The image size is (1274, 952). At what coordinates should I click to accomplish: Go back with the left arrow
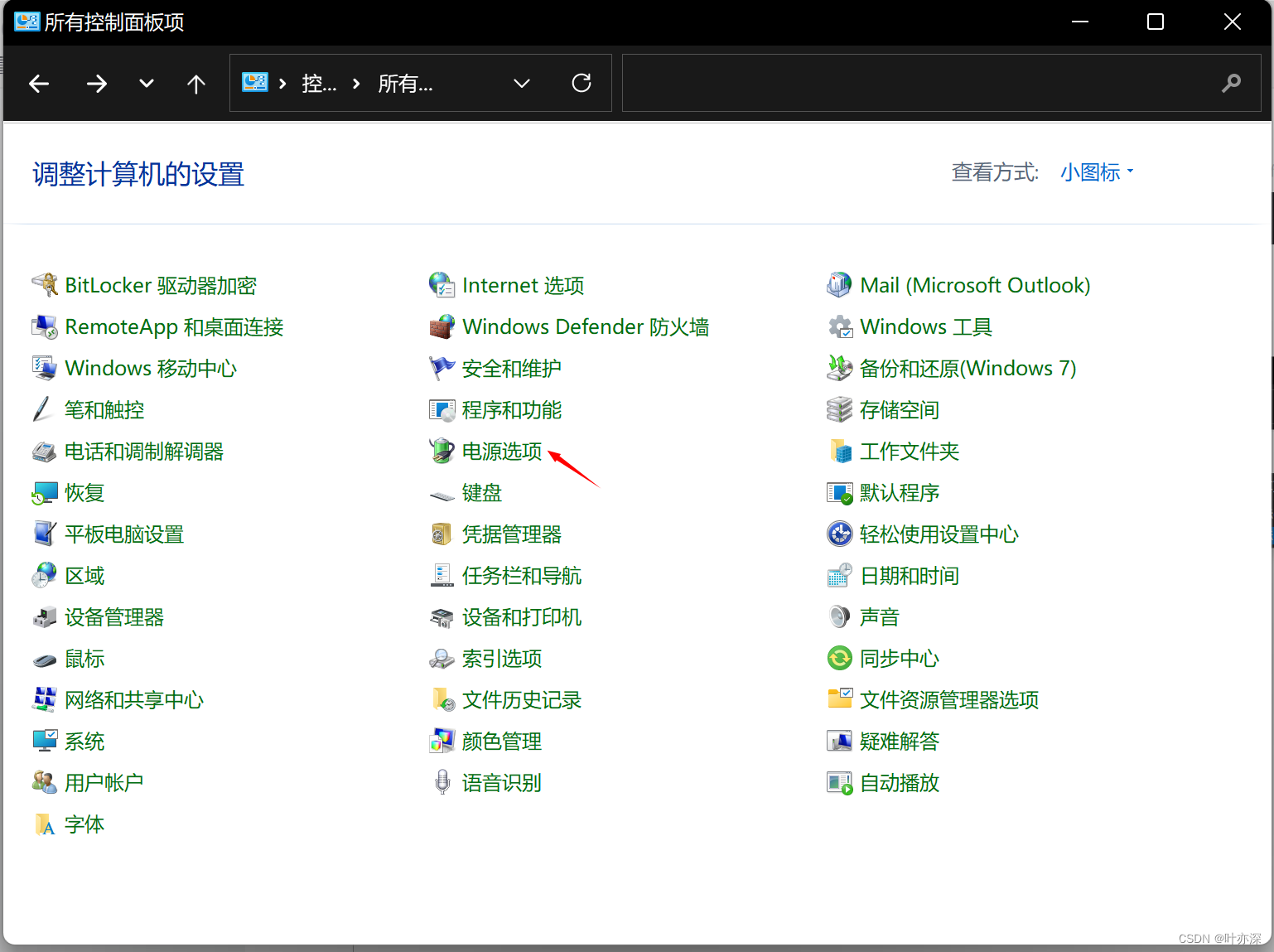pyautogui.click(x=39, y=83)
